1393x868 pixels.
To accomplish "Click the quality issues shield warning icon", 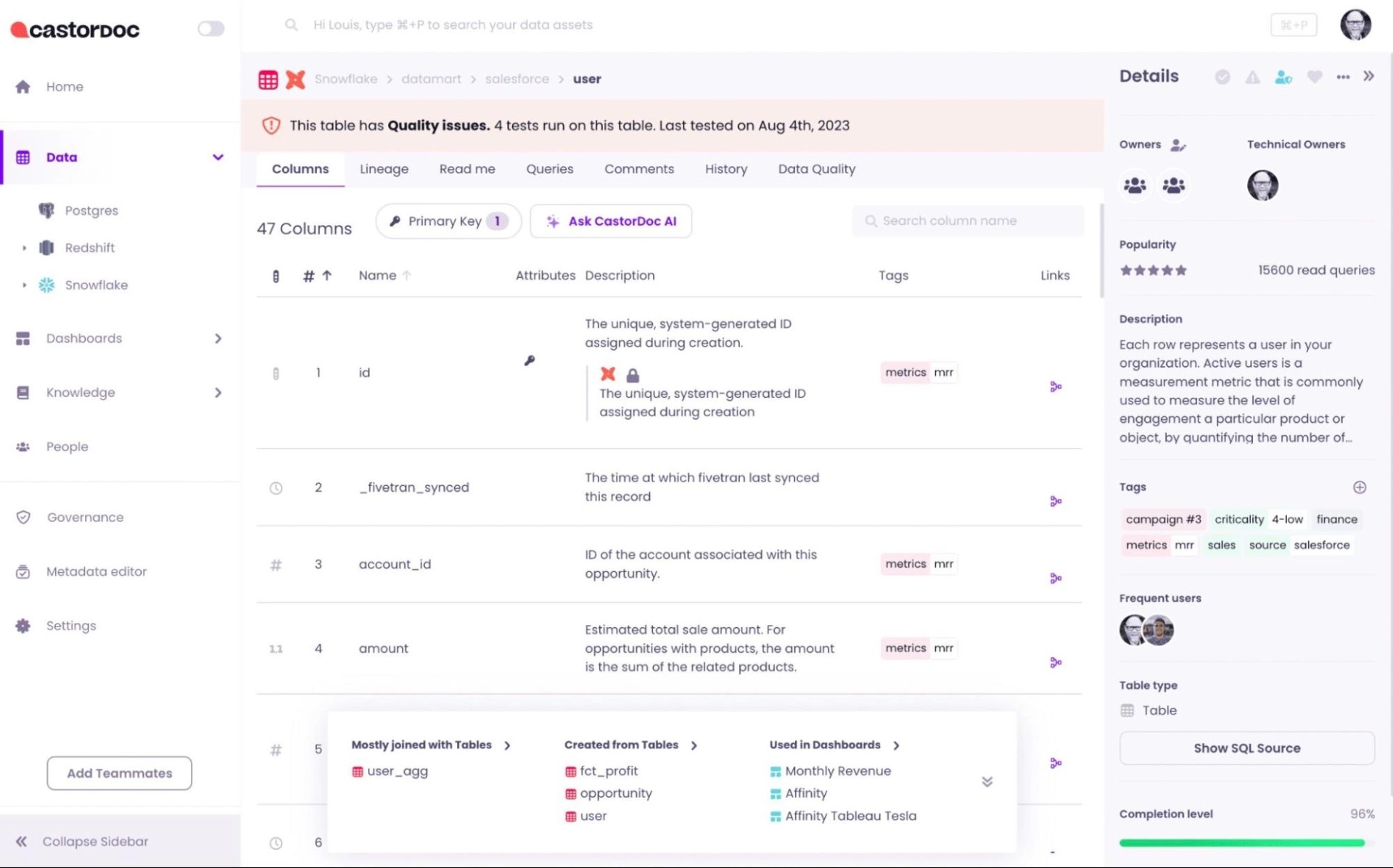I will (x=271, y=126).
